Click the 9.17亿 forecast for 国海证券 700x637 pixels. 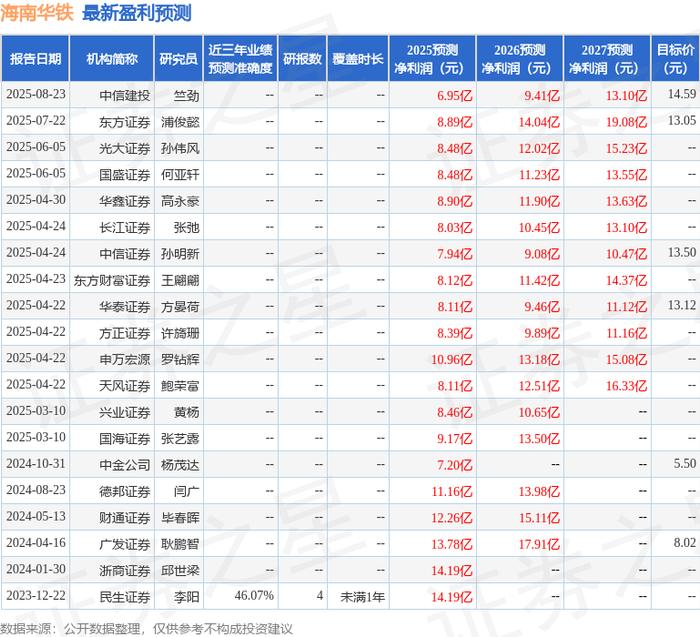pyautogui.click(x=454, y=438)
